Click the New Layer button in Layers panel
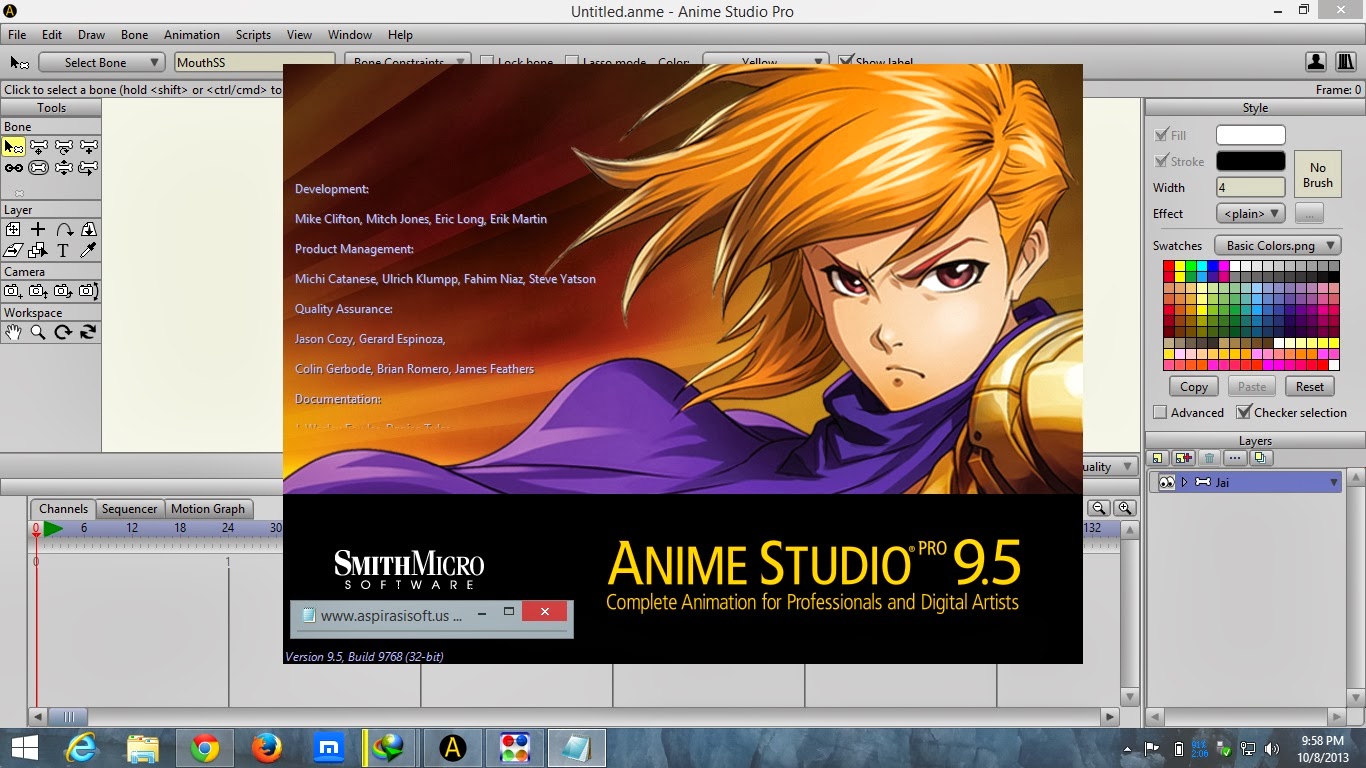Screen dimensions: 1366x768 [1159, 458]
